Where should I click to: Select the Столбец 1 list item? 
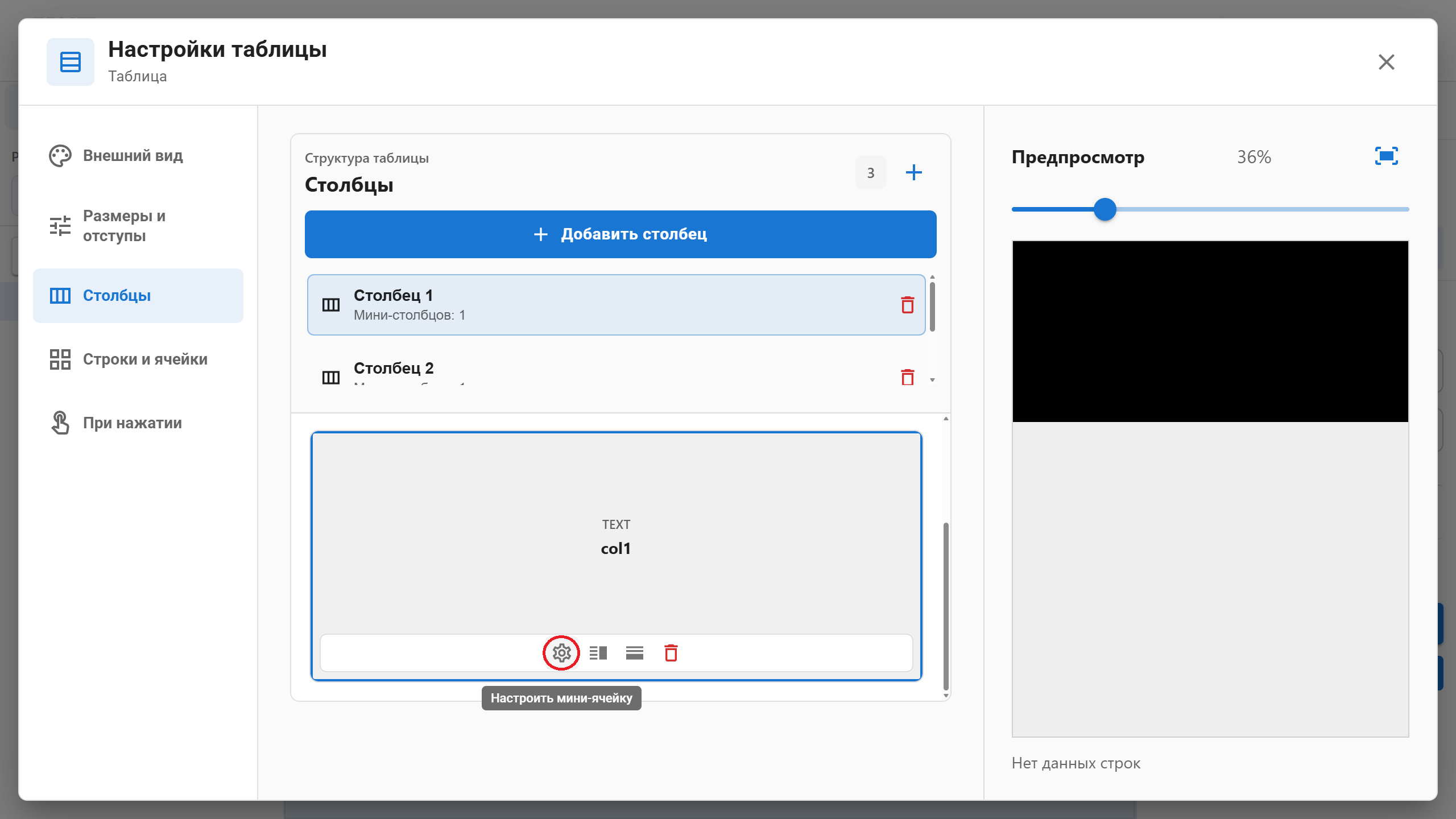617,305
